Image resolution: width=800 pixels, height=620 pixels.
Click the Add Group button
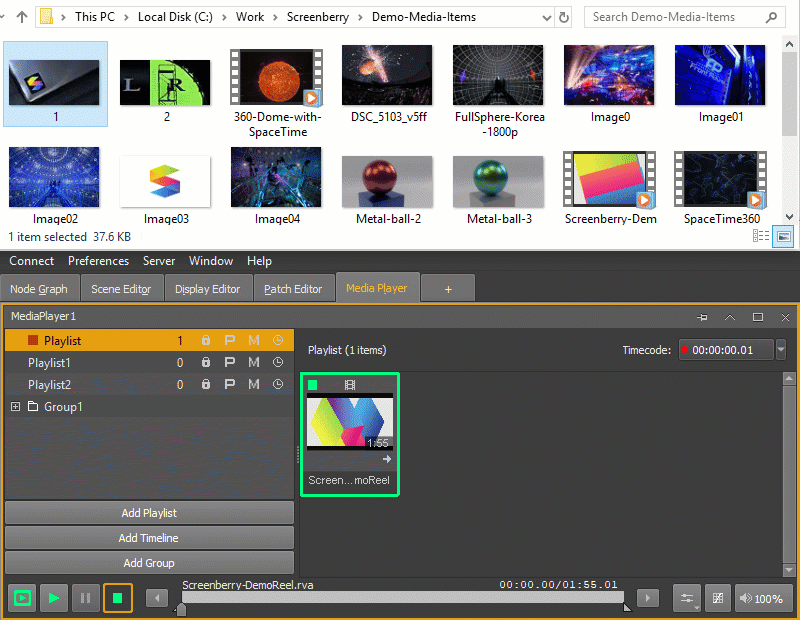point(149,563)
